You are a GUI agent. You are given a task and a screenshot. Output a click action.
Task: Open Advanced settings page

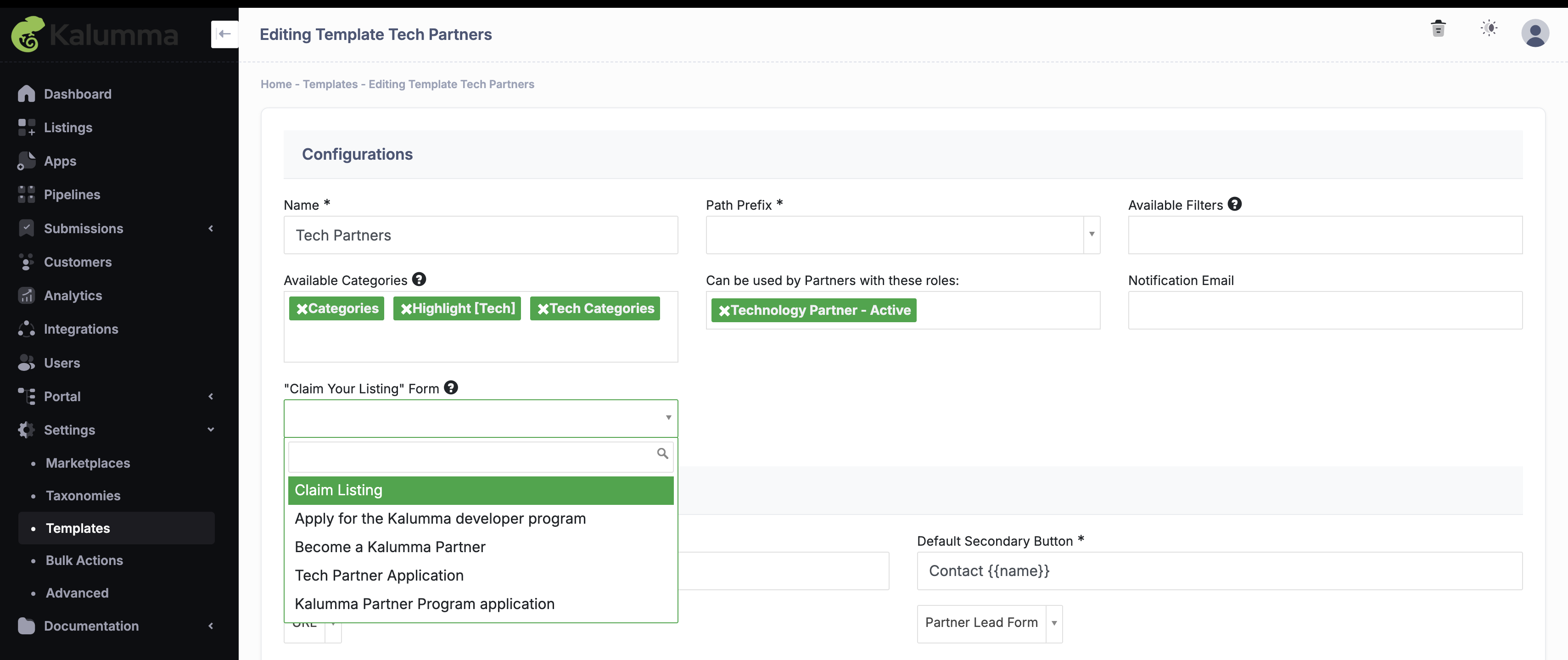tap(77, 593)
